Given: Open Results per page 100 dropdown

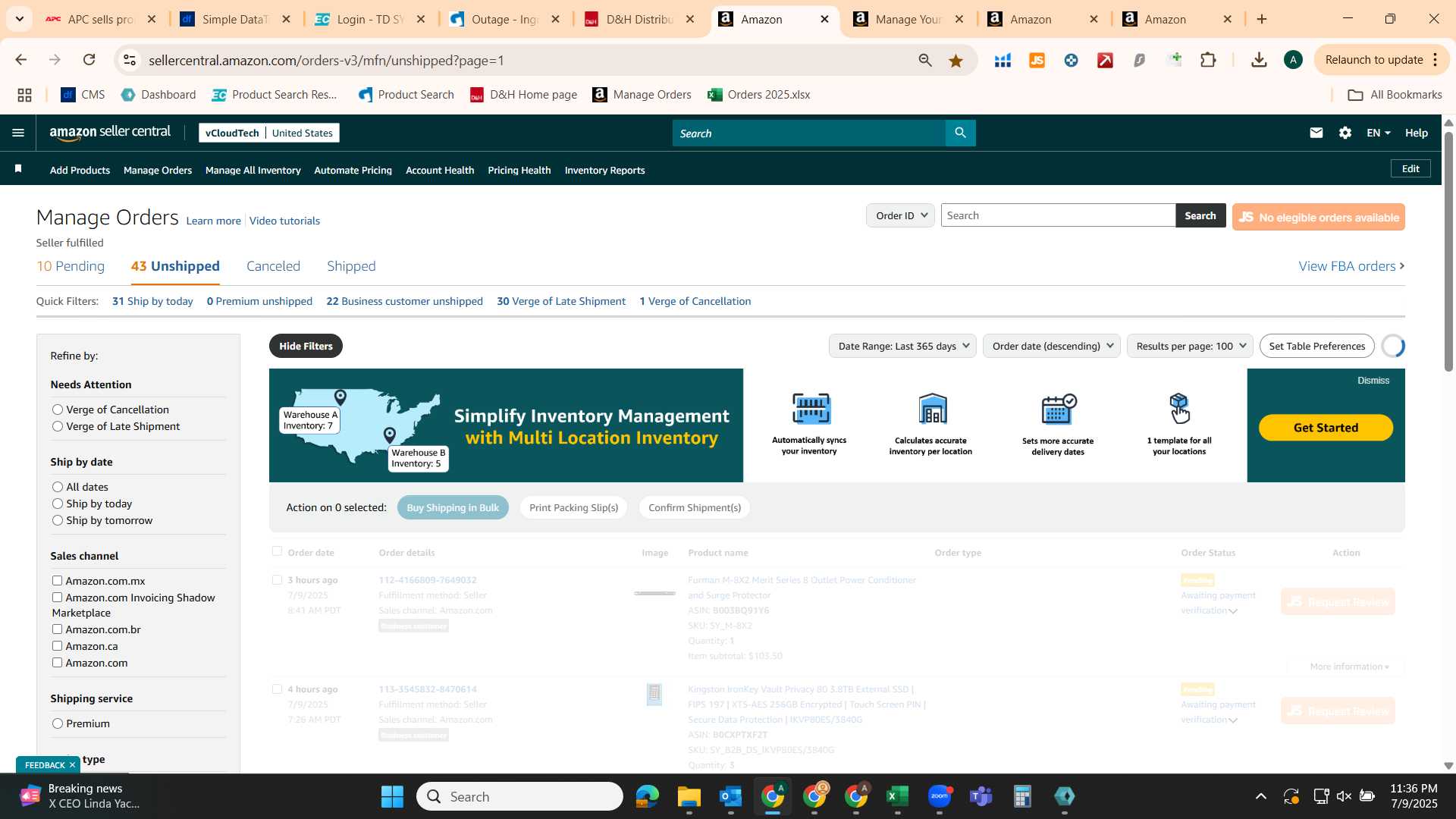Looking at the screenshot, I should (1190, 346).
